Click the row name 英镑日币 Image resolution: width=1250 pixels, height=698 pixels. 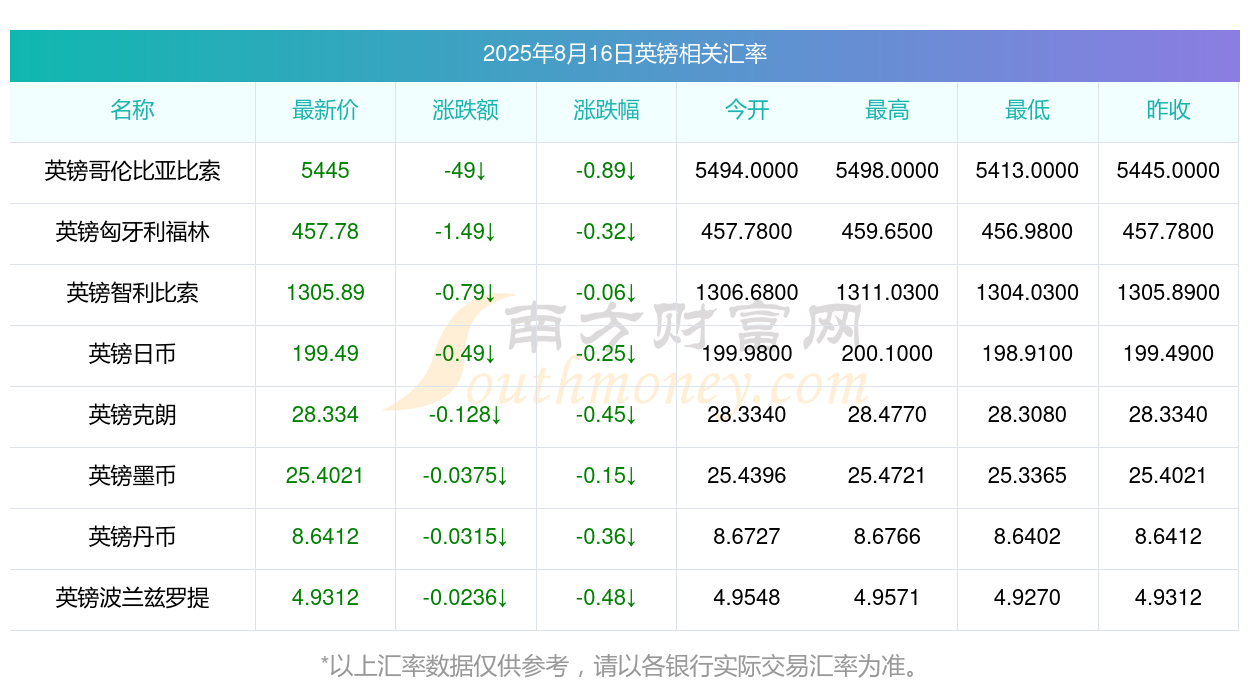click(x=132, y=354)
